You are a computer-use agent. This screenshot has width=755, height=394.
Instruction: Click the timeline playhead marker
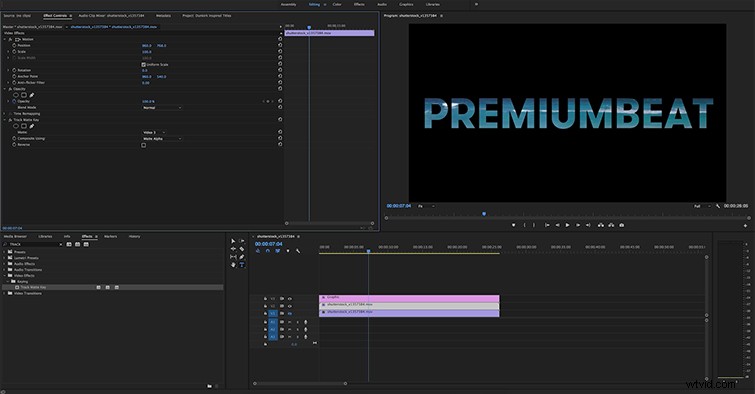pos(368,251)
